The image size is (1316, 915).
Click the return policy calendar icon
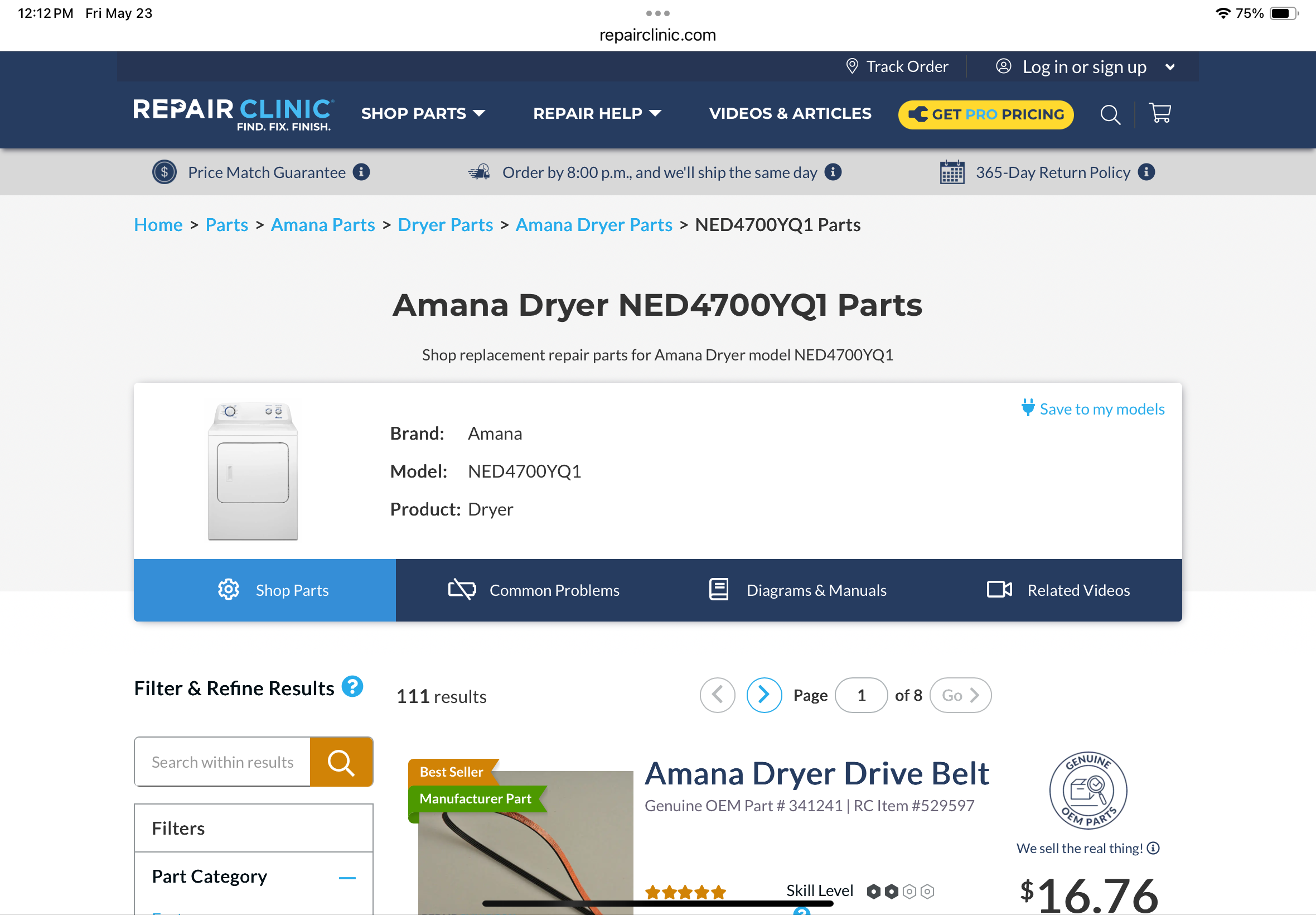pyautogui.click(x=952, y=172)
